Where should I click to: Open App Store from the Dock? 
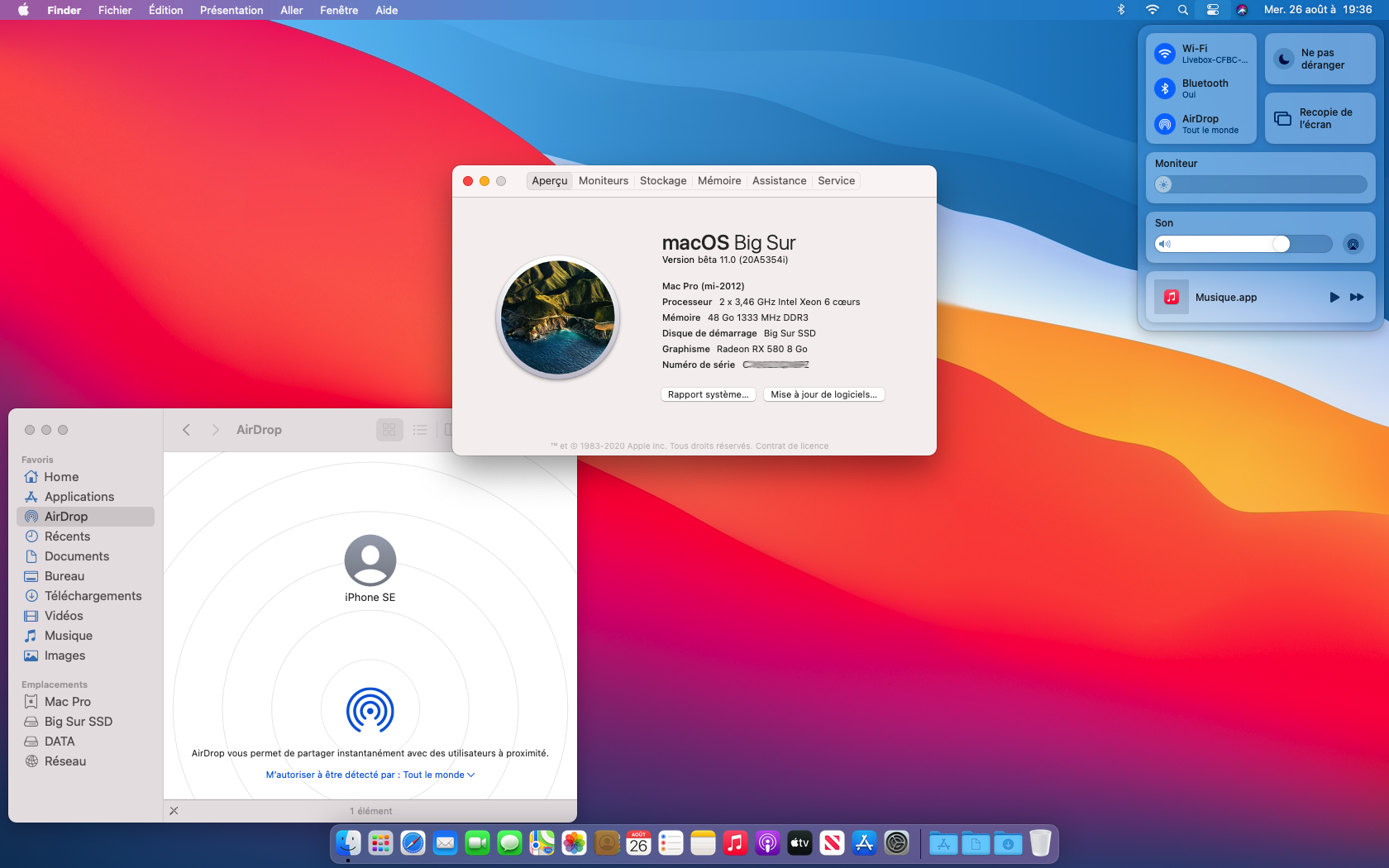[x=864, y=843]
